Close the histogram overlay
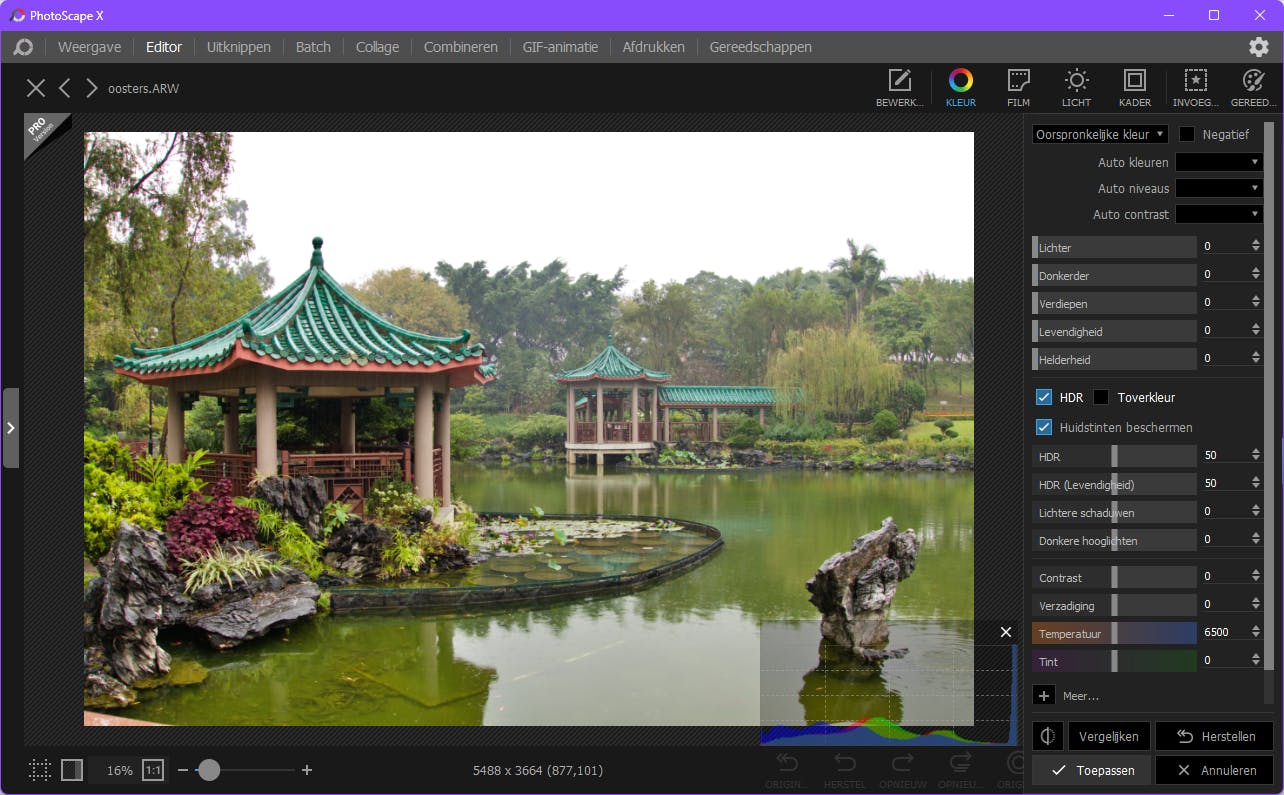The height and width of the screenshot is (795, 1284). (1005, 632)
